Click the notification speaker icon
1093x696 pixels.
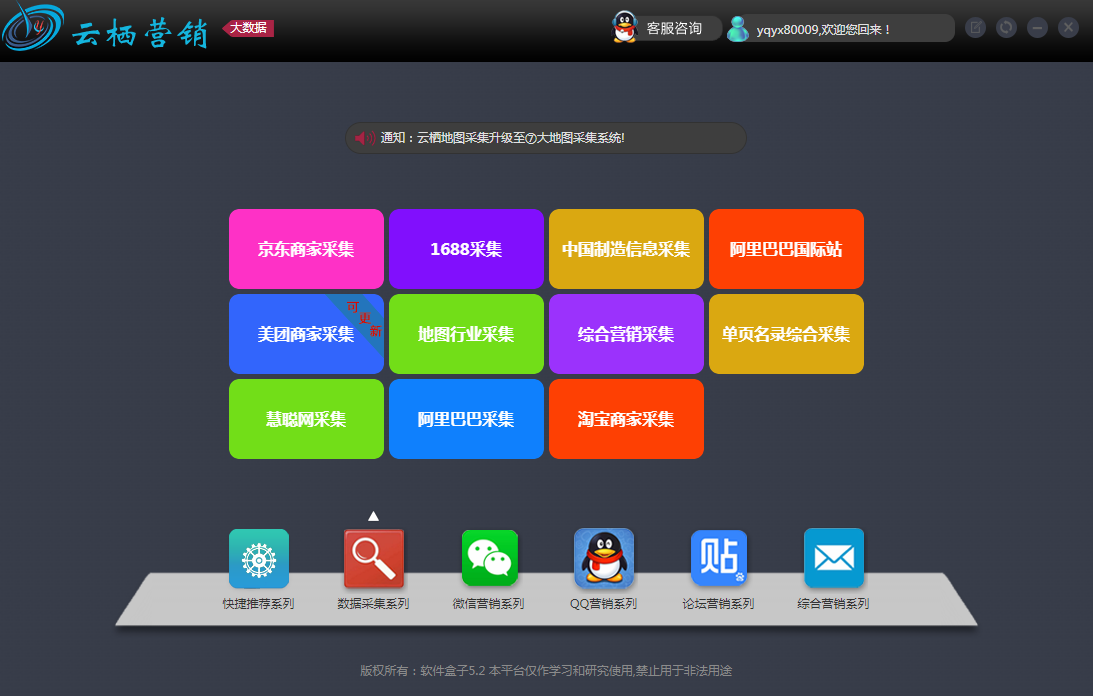pyautogui.click(x=365, y=138)
